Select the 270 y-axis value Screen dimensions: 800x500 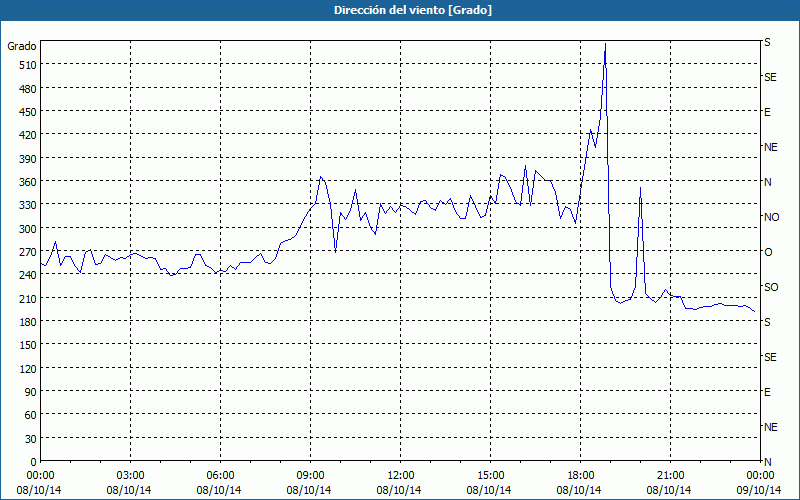(29, 252)
